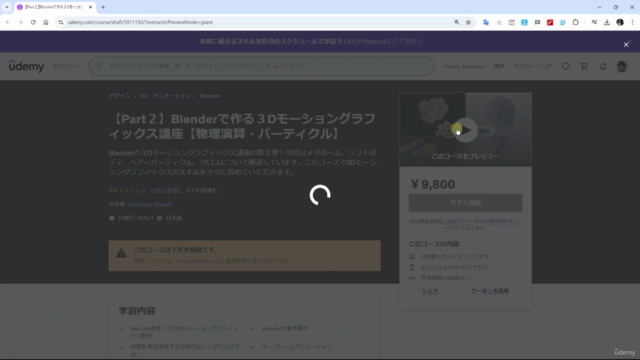Image resolution: width=640 pixels, height=360 pixels.
Task: Click the red square extension icon
Action: 550,22
